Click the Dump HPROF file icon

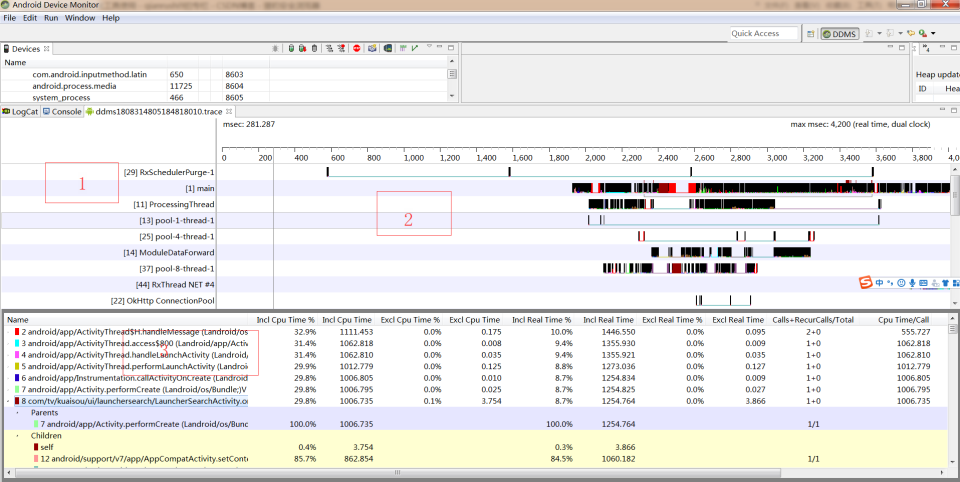click(x=302, y=48)
